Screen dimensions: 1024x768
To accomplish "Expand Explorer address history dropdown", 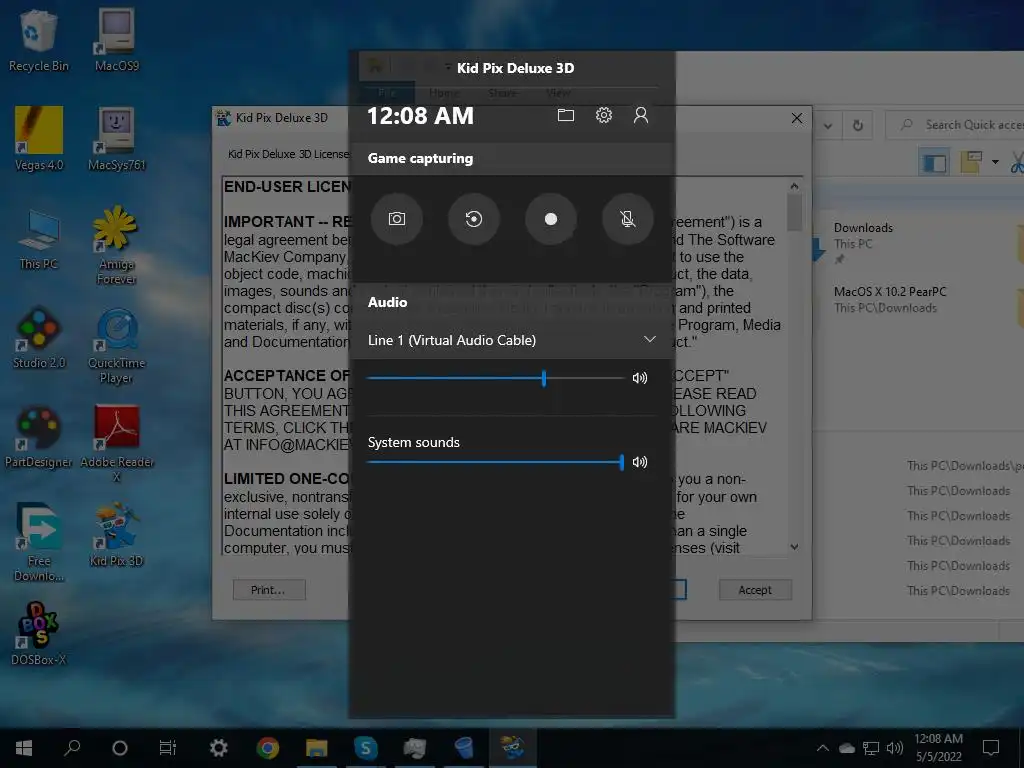I will (828, 125).
